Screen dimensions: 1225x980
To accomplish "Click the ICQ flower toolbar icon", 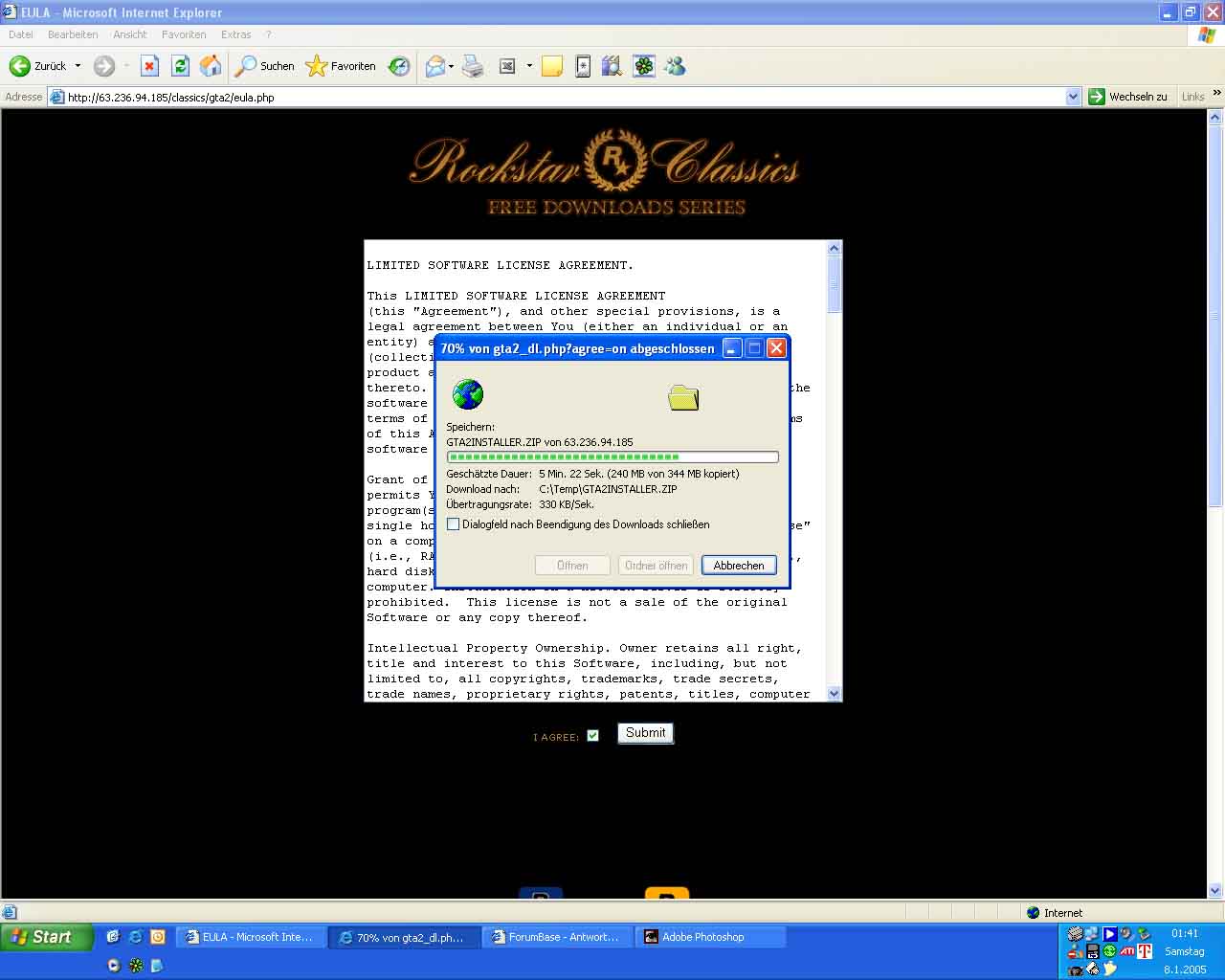I will click(x=644, y=66).
